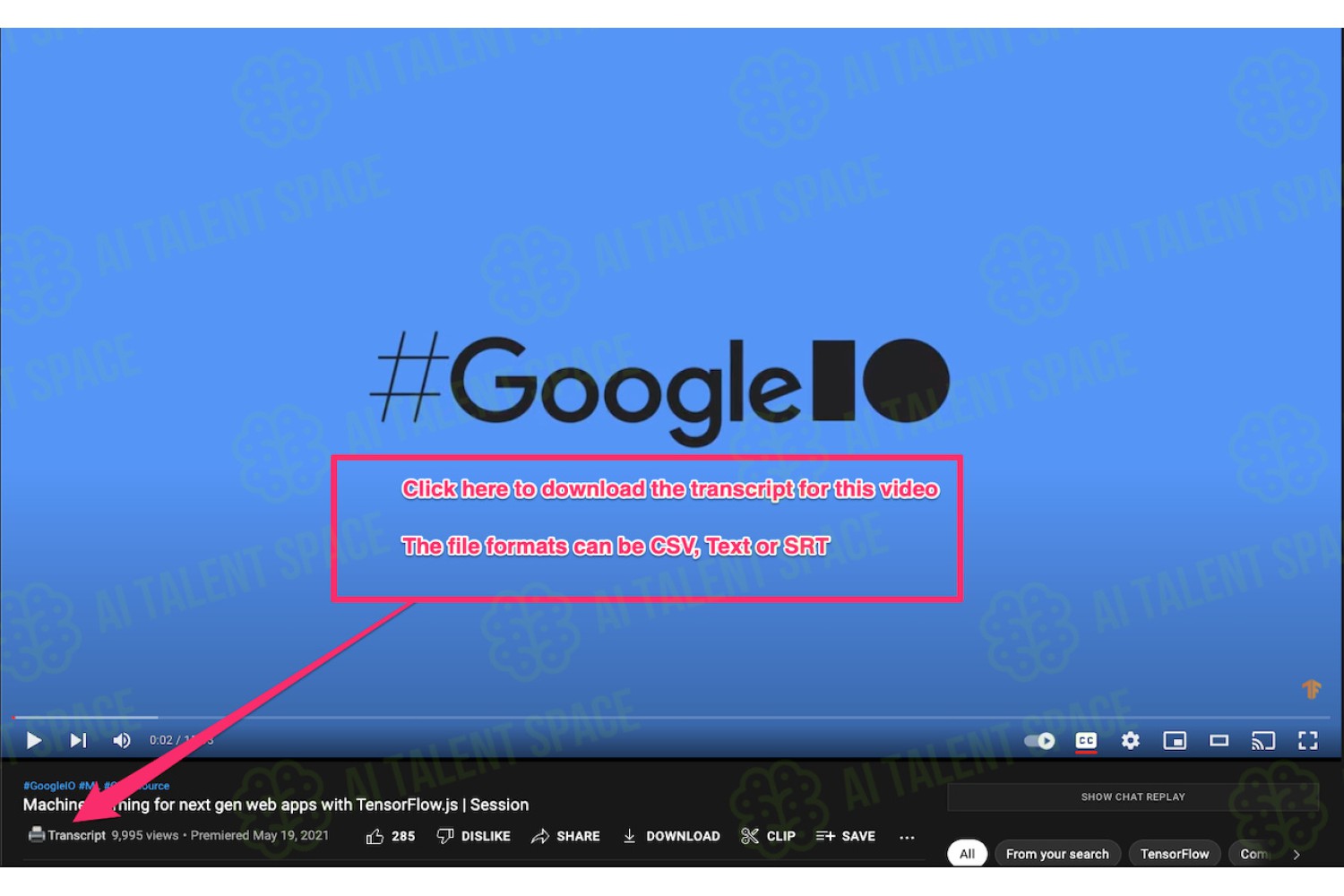Click SHOW CHAT REPLAY

click(1133, 797)
